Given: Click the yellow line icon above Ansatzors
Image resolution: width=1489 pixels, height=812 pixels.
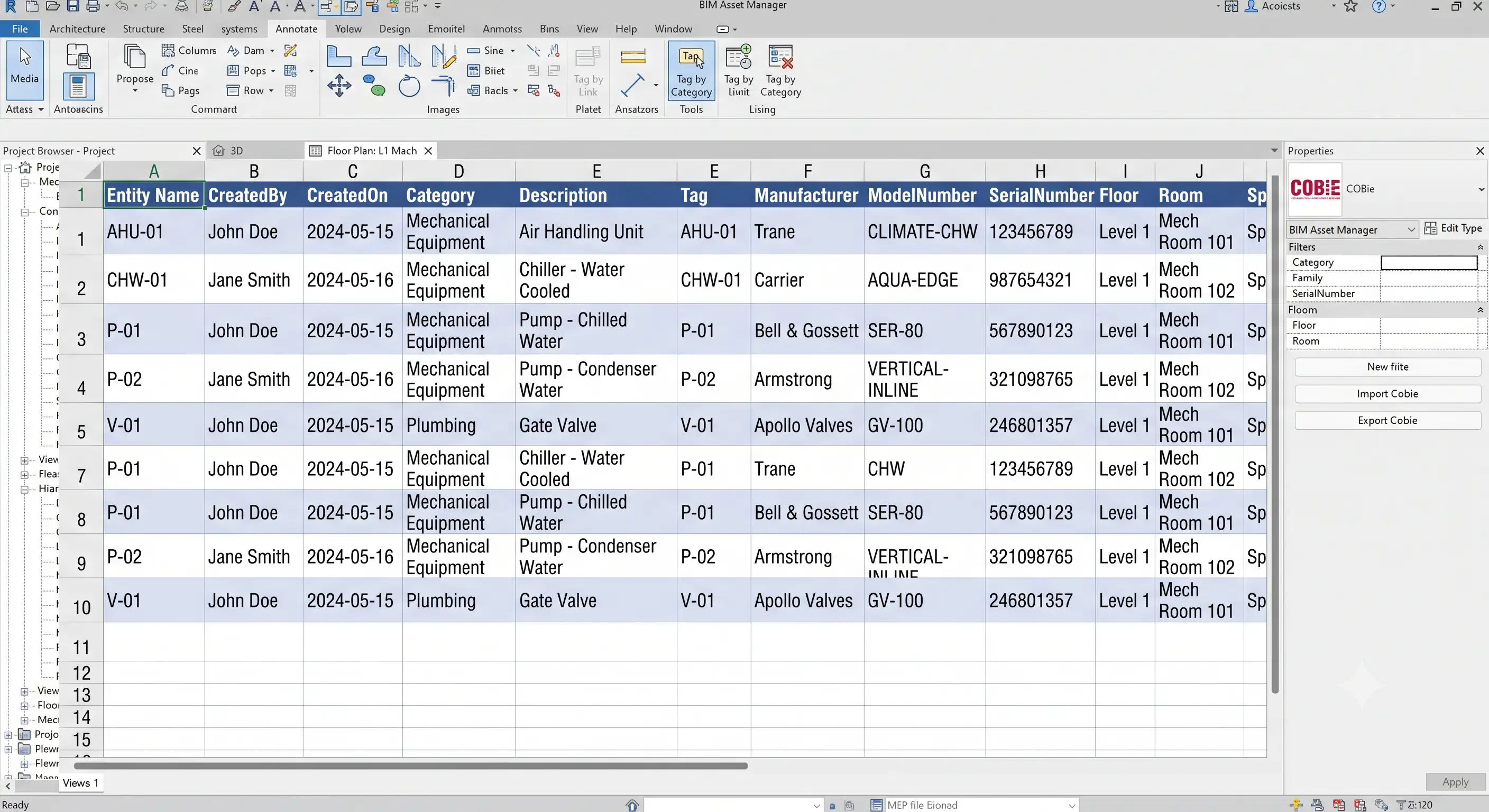Looking at the screenshot, I should click(x=633, y=57).
